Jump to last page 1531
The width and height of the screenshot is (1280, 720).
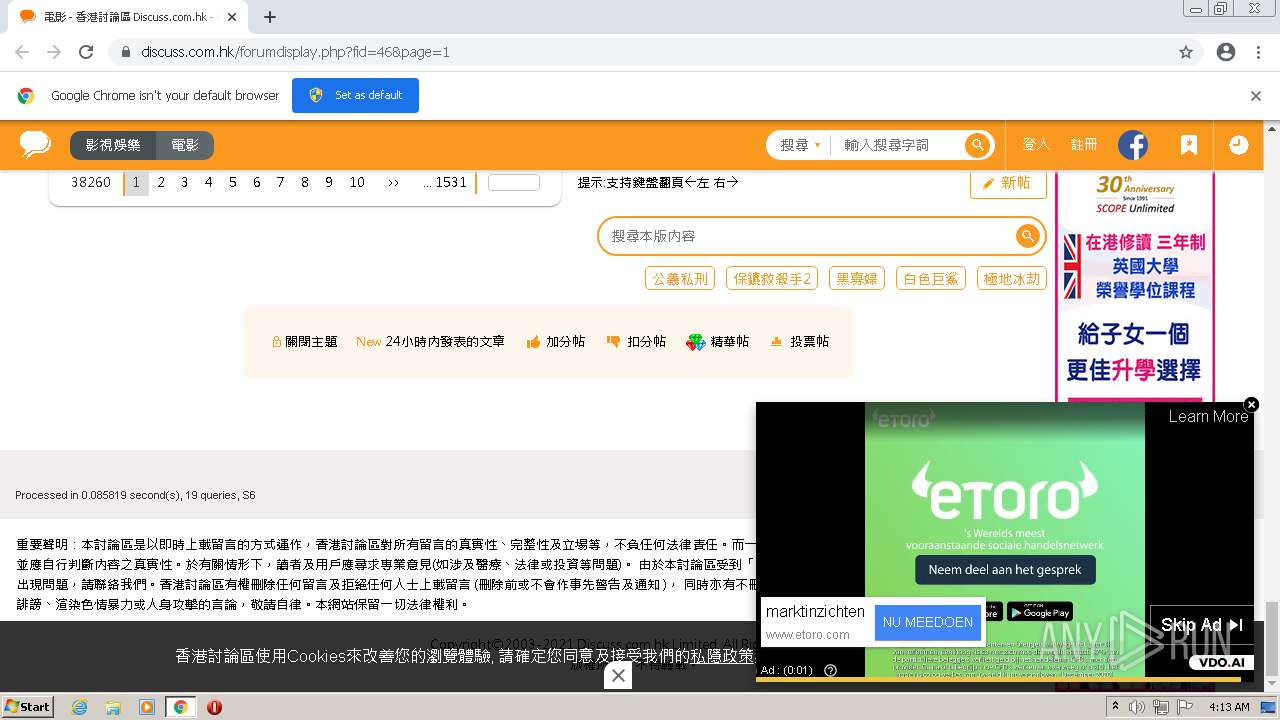tap(445, 183)
